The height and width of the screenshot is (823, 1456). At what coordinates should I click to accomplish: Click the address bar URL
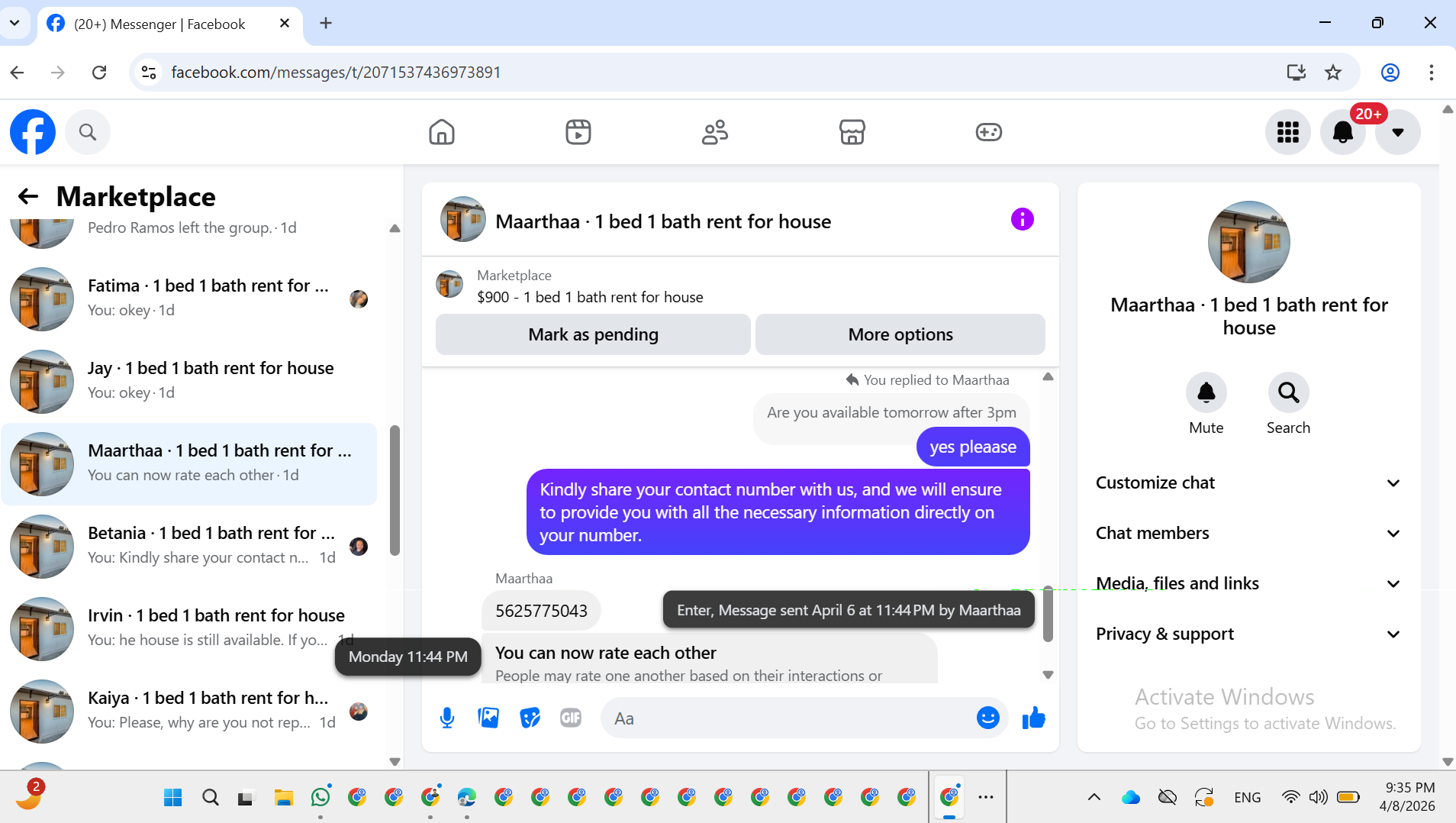tap(336, 73)
